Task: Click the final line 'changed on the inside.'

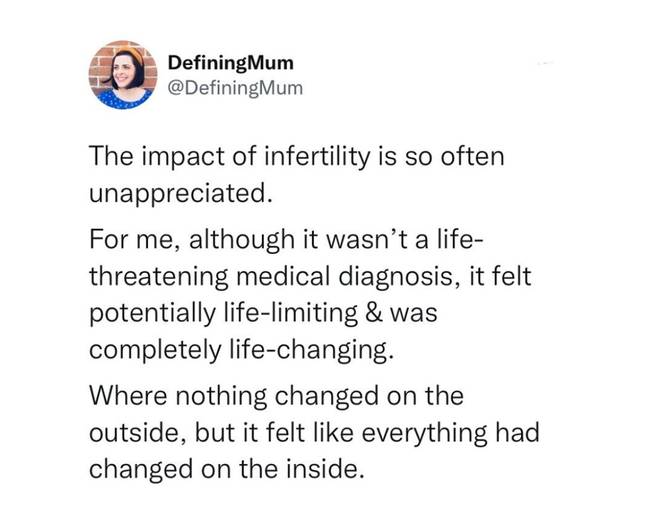Action: pyautogui.click(x=227, y=469)
